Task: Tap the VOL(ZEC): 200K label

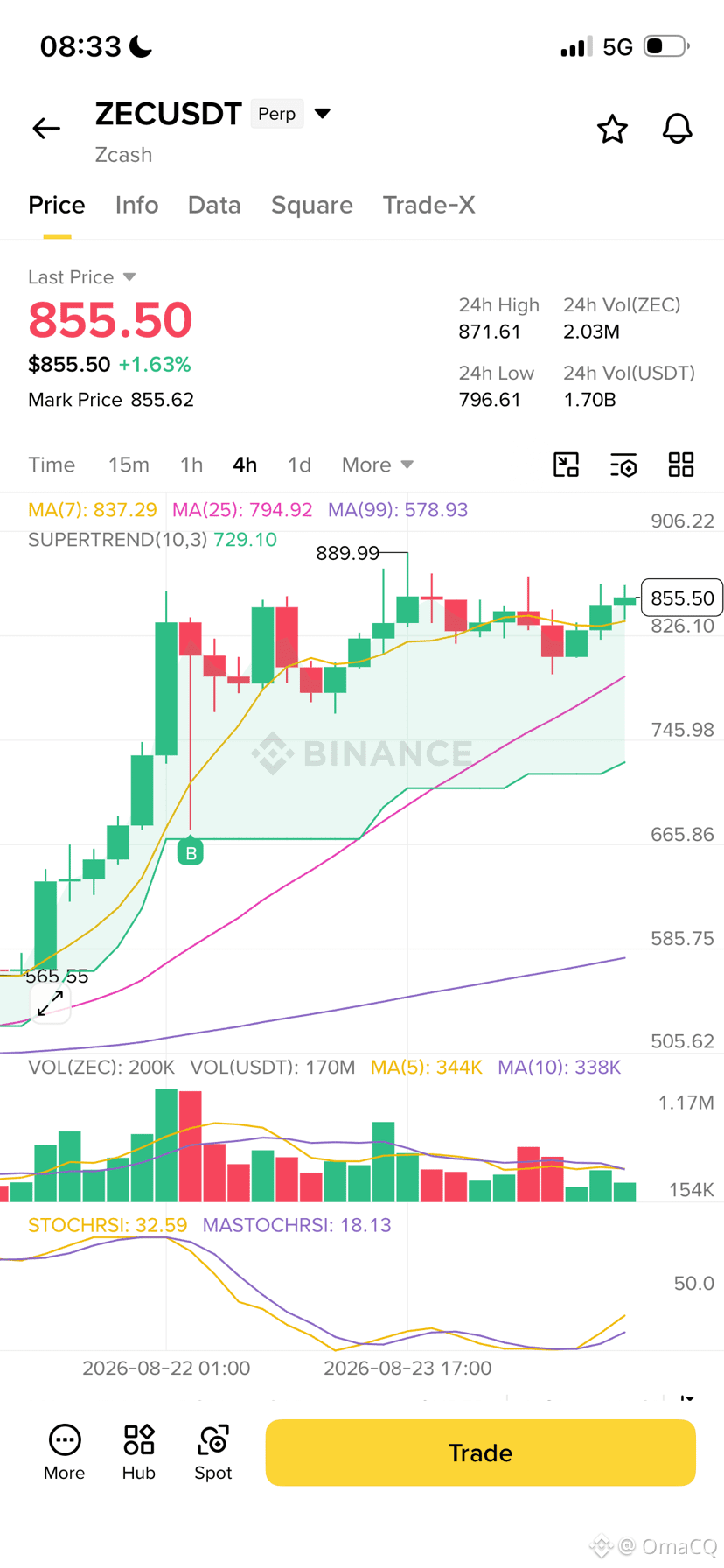Action: pyautogui.click(x=101, y=1067)
